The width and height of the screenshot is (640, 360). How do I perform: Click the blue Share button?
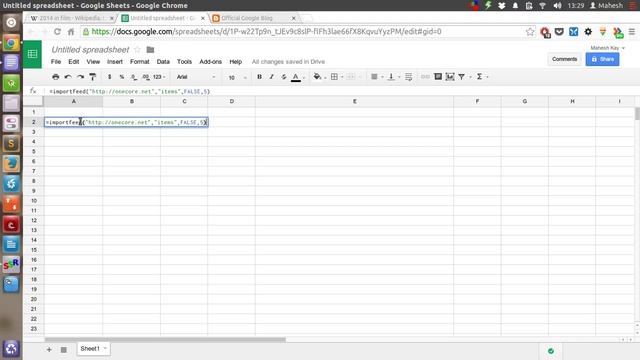tap(602, 59)
